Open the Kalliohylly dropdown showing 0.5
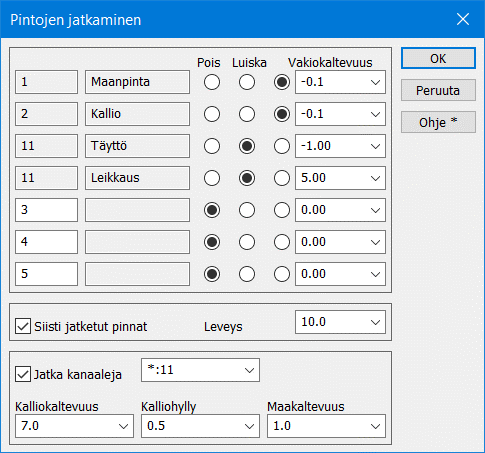 tap(200, 426)
